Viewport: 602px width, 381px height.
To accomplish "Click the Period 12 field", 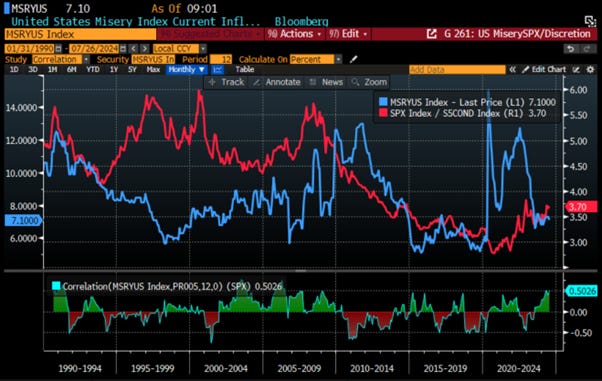I will click(221, 60).
